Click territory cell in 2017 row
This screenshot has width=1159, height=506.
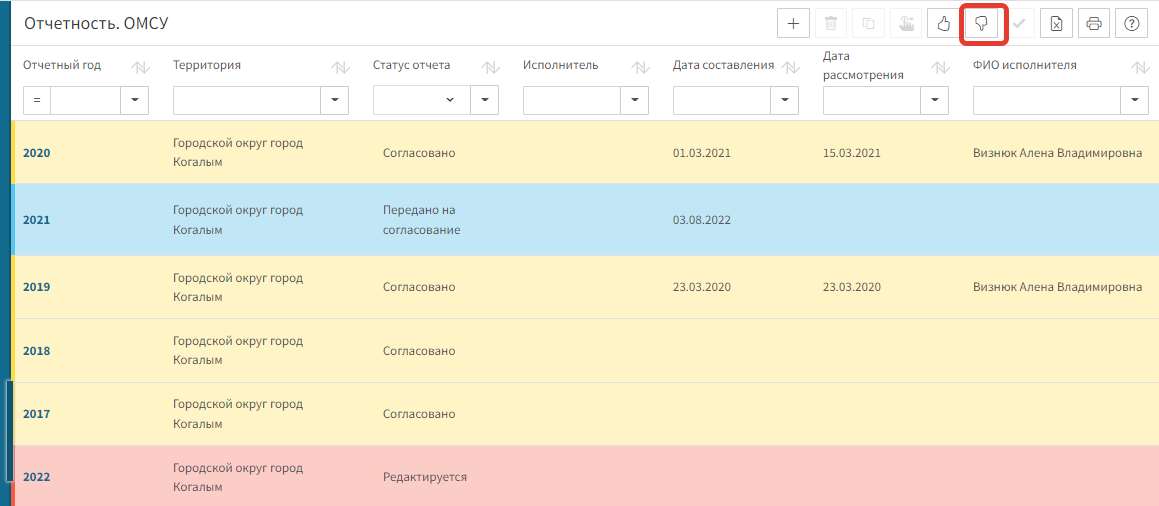pyautogui.click(x=238, y=414)
